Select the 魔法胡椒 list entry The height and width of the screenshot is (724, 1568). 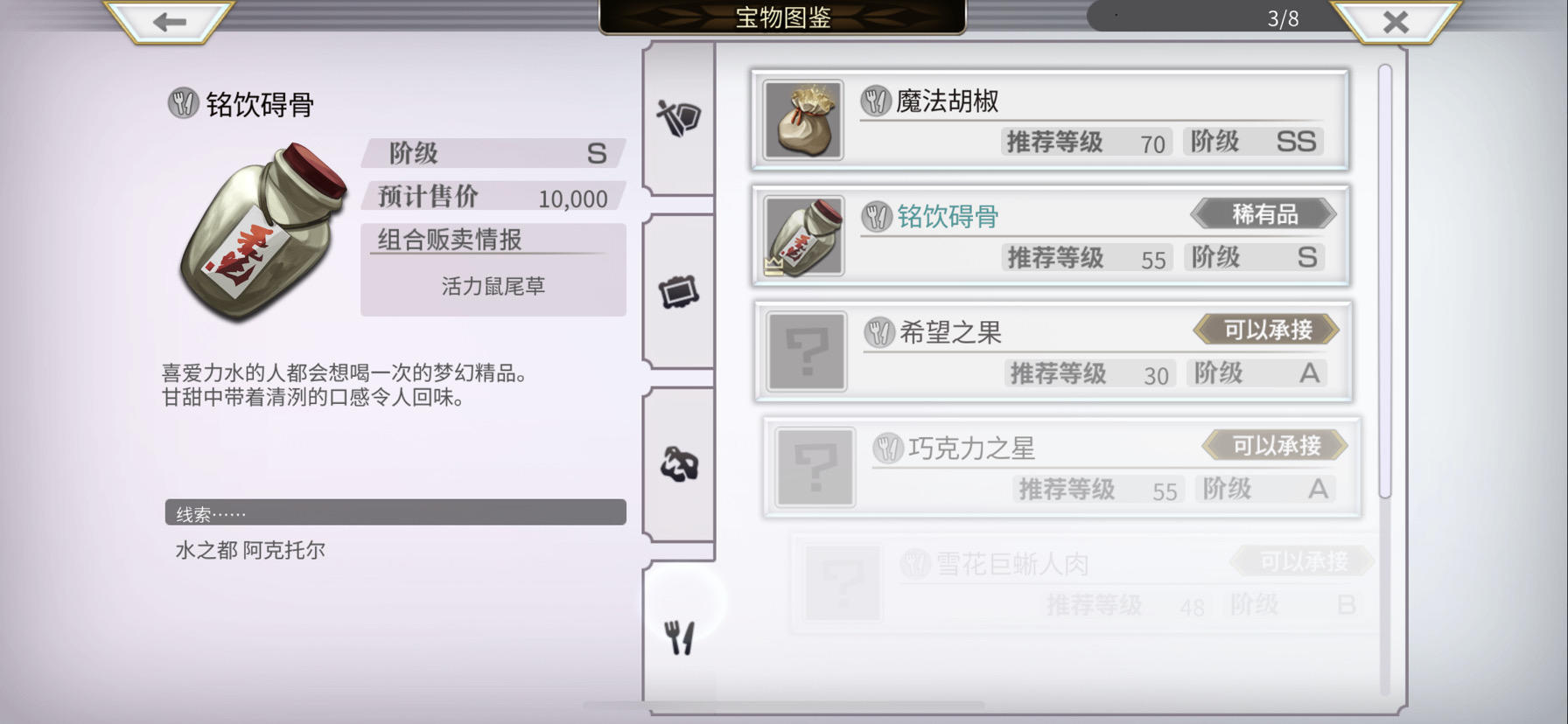click(1050, 121)
